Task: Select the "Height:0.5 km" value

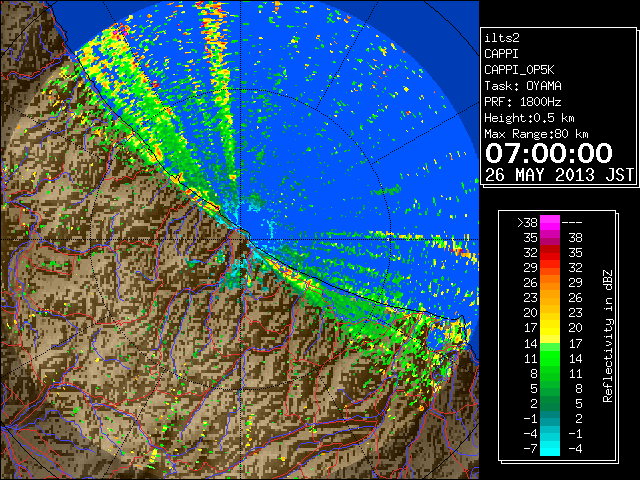Action: pyautogui.click(x=529, y=118)
